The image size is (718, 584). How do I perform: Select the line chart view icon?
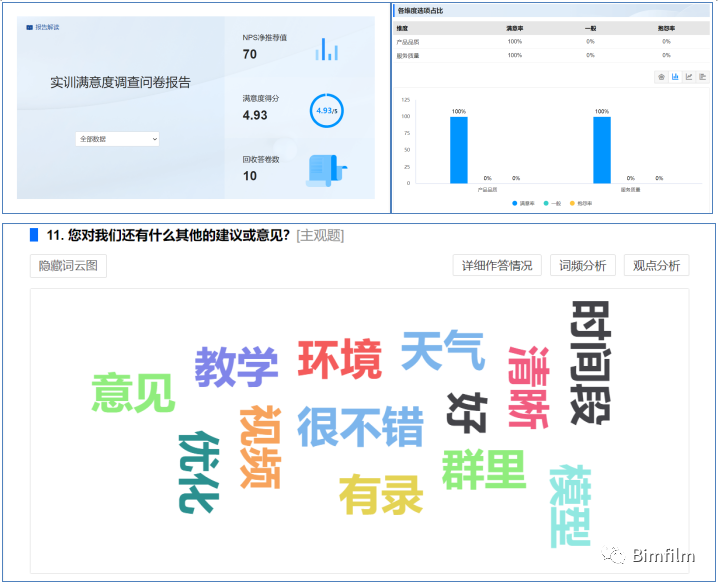[689, 77]
